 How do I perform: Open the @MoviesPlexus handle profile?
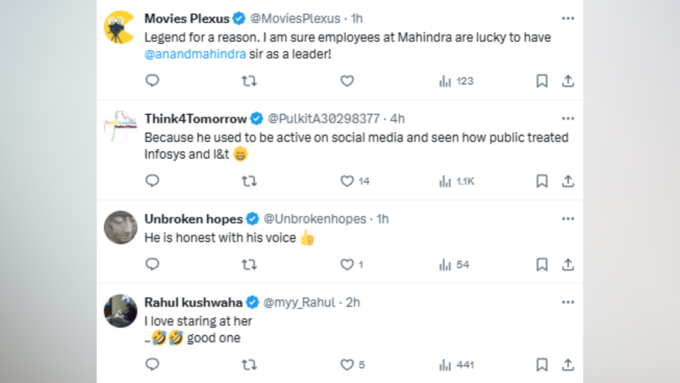pos(295,19)
